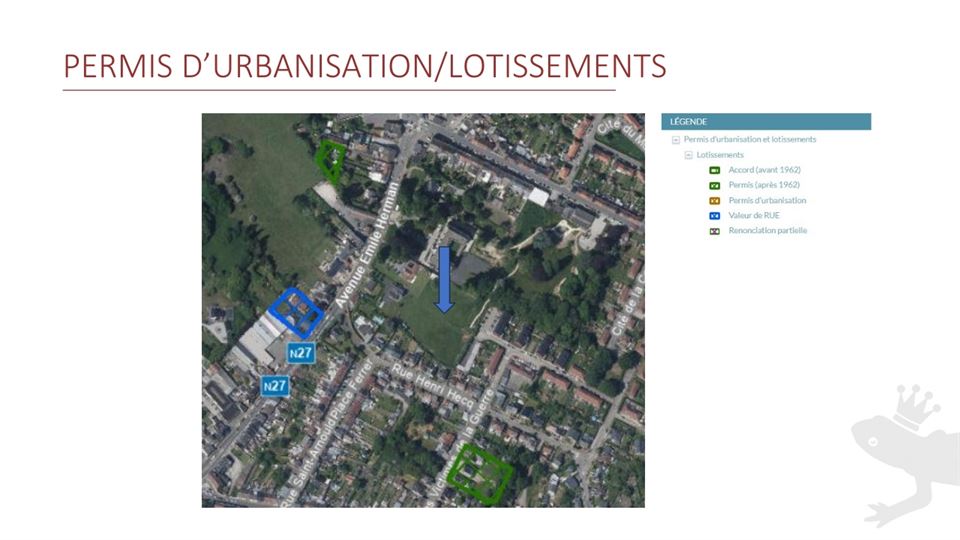
Task: Click the blue Valeur de RUE legend icon
Action: pos(714,215)
